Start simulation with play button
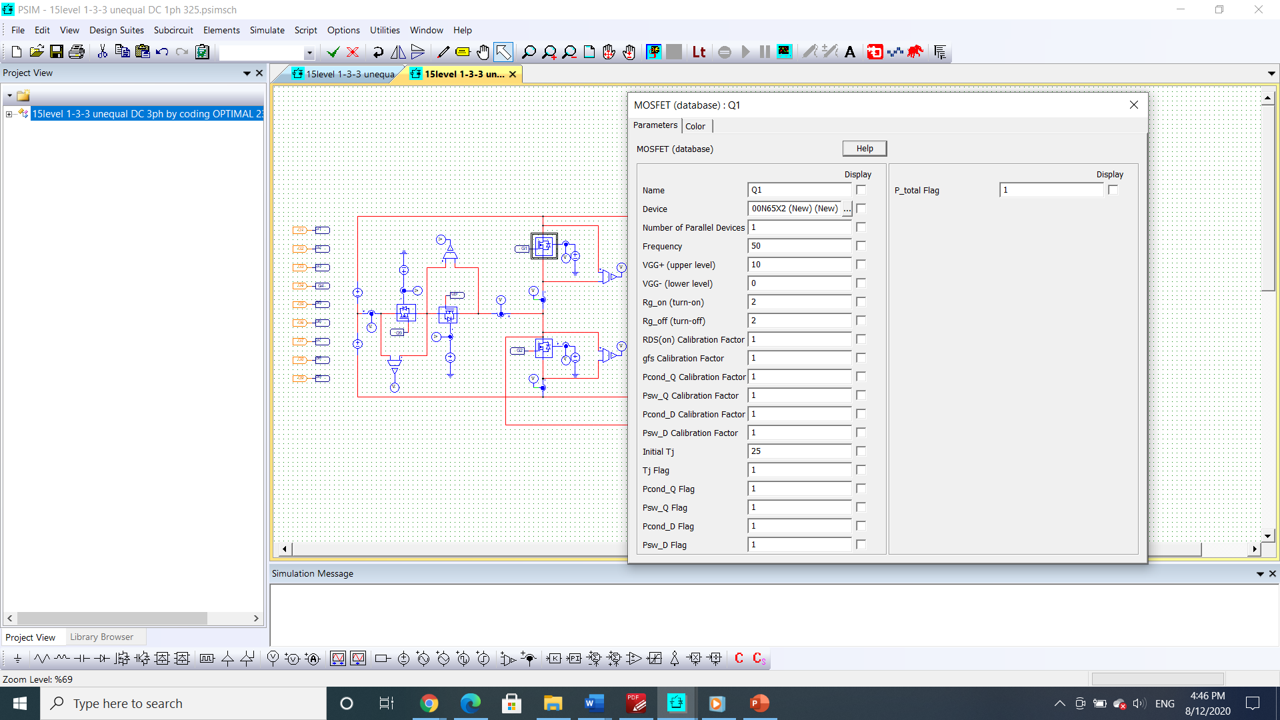 pyautogui.click(x=745, y=52)
